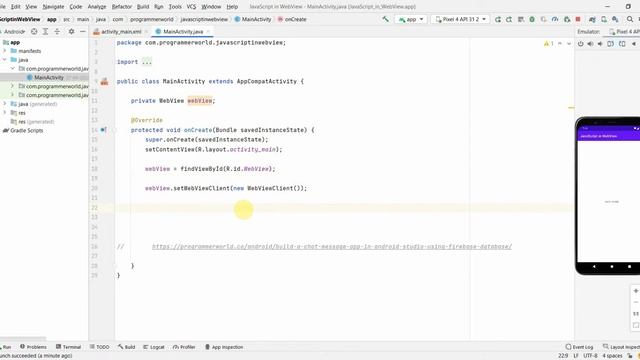Click Attach Debugger to Android Process icon
640x360 pixels.
pyautogui.click(x=567, y=19)
